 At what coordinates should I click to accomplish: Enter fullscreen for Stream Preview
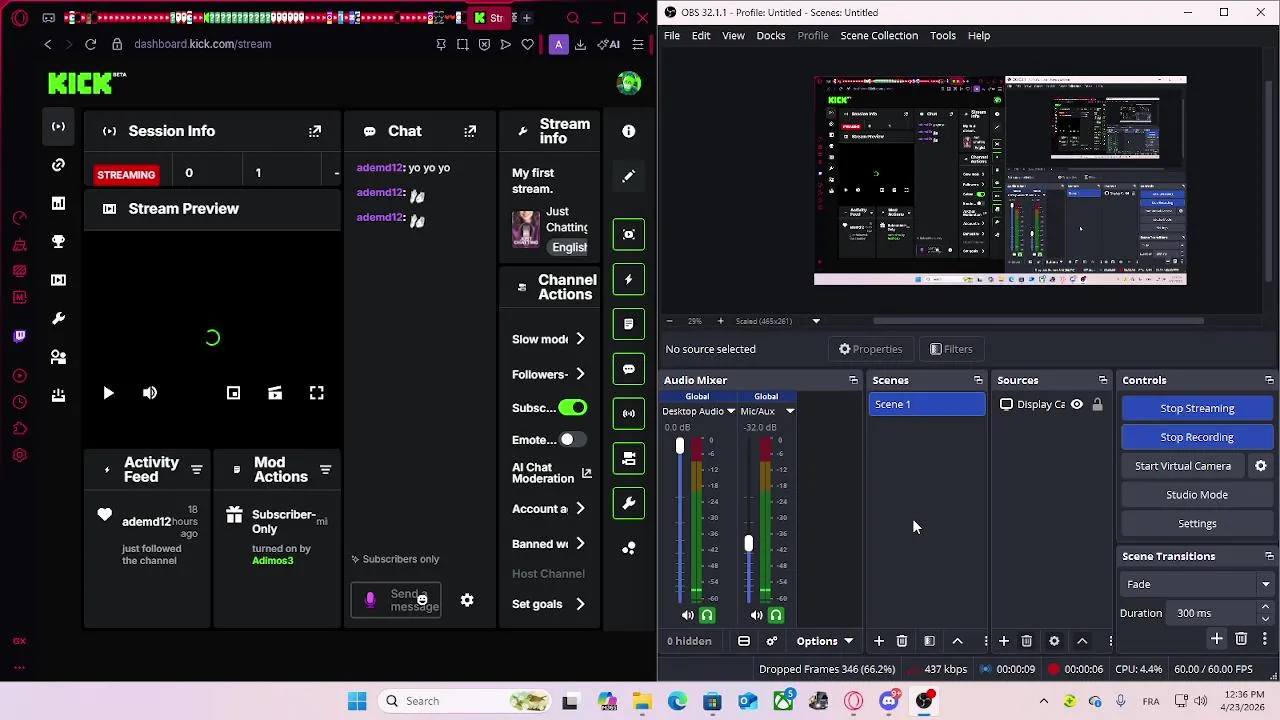click(316, 393)
